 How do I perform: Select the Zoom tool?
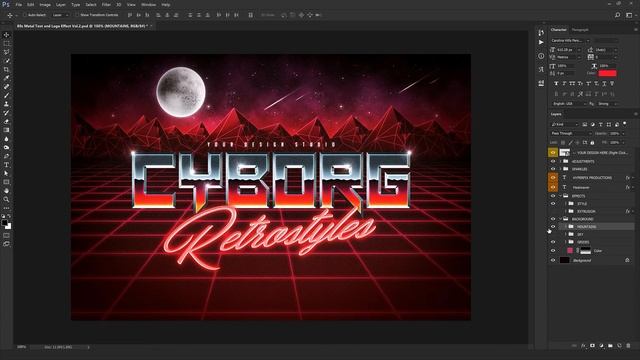click(x=6, y=199)
